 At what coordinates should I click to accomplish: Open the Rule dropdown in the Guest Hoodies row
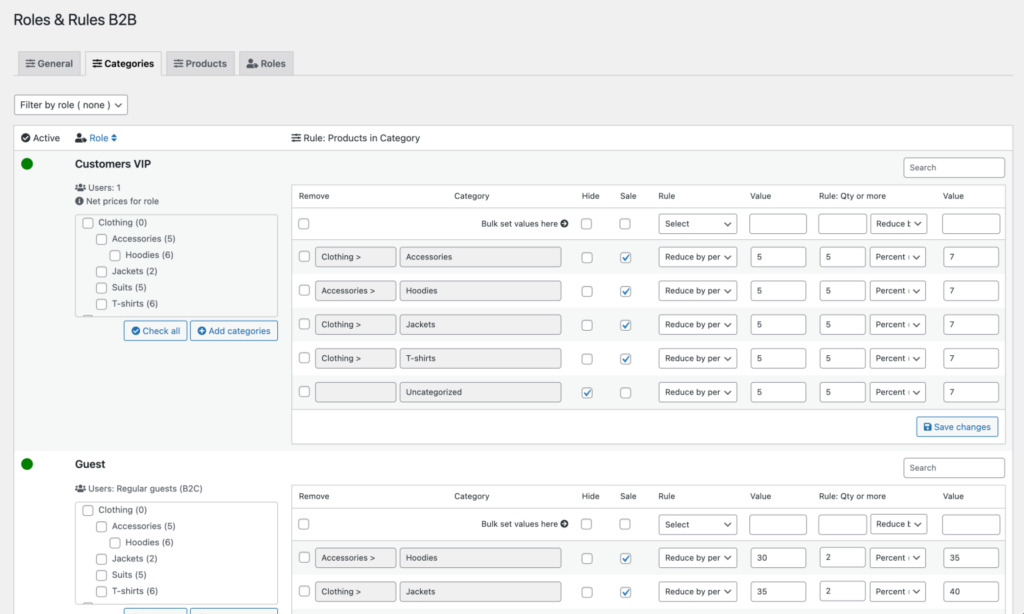click(x=697, y=558)
